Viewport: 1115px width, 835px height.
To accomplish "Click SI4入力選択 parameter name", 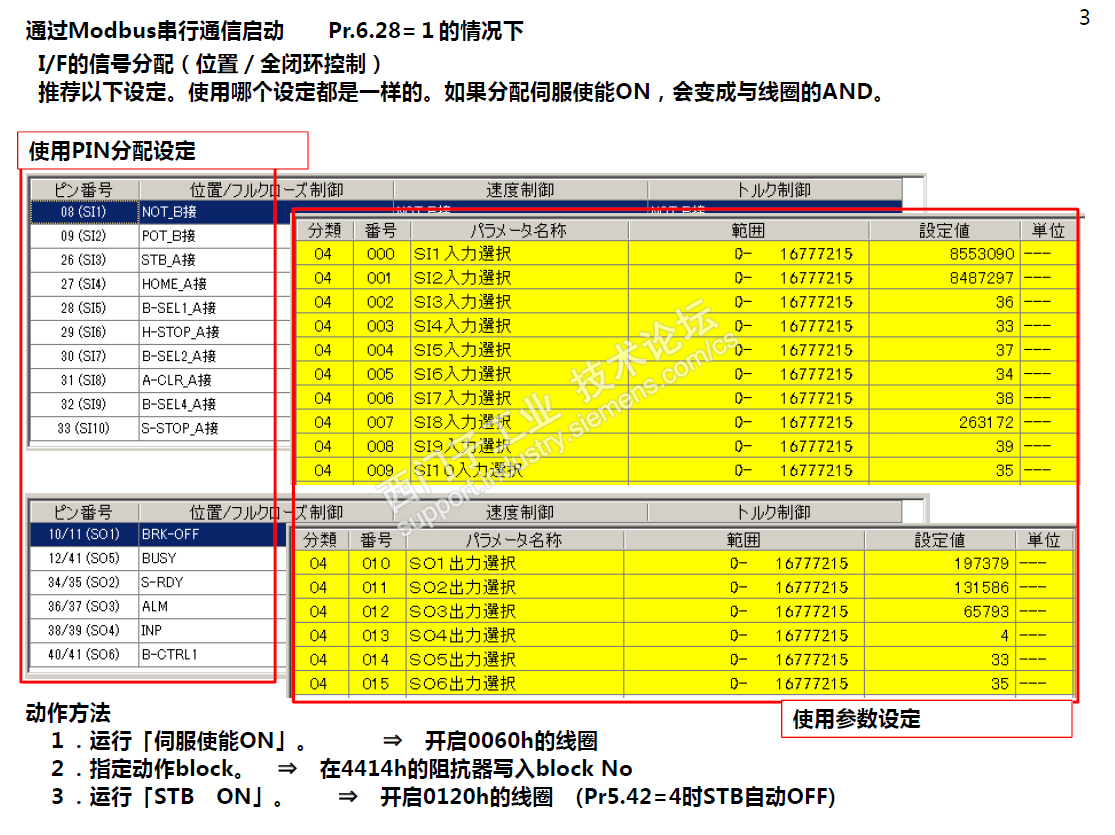I will 463,326.
